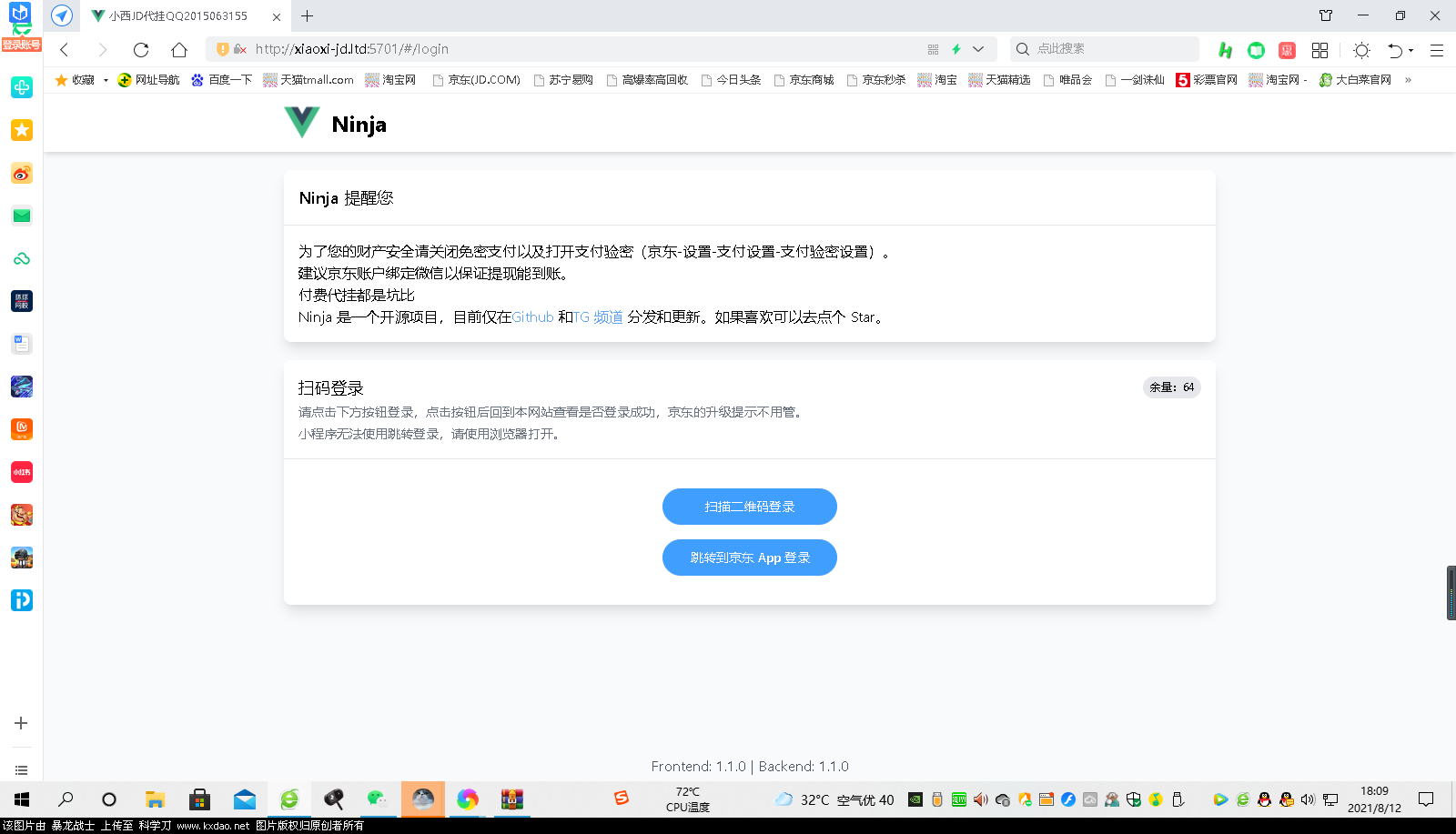Open the 彩票官网 bookmark
The image size is (1456, 834).
(x=1207, y=80)
